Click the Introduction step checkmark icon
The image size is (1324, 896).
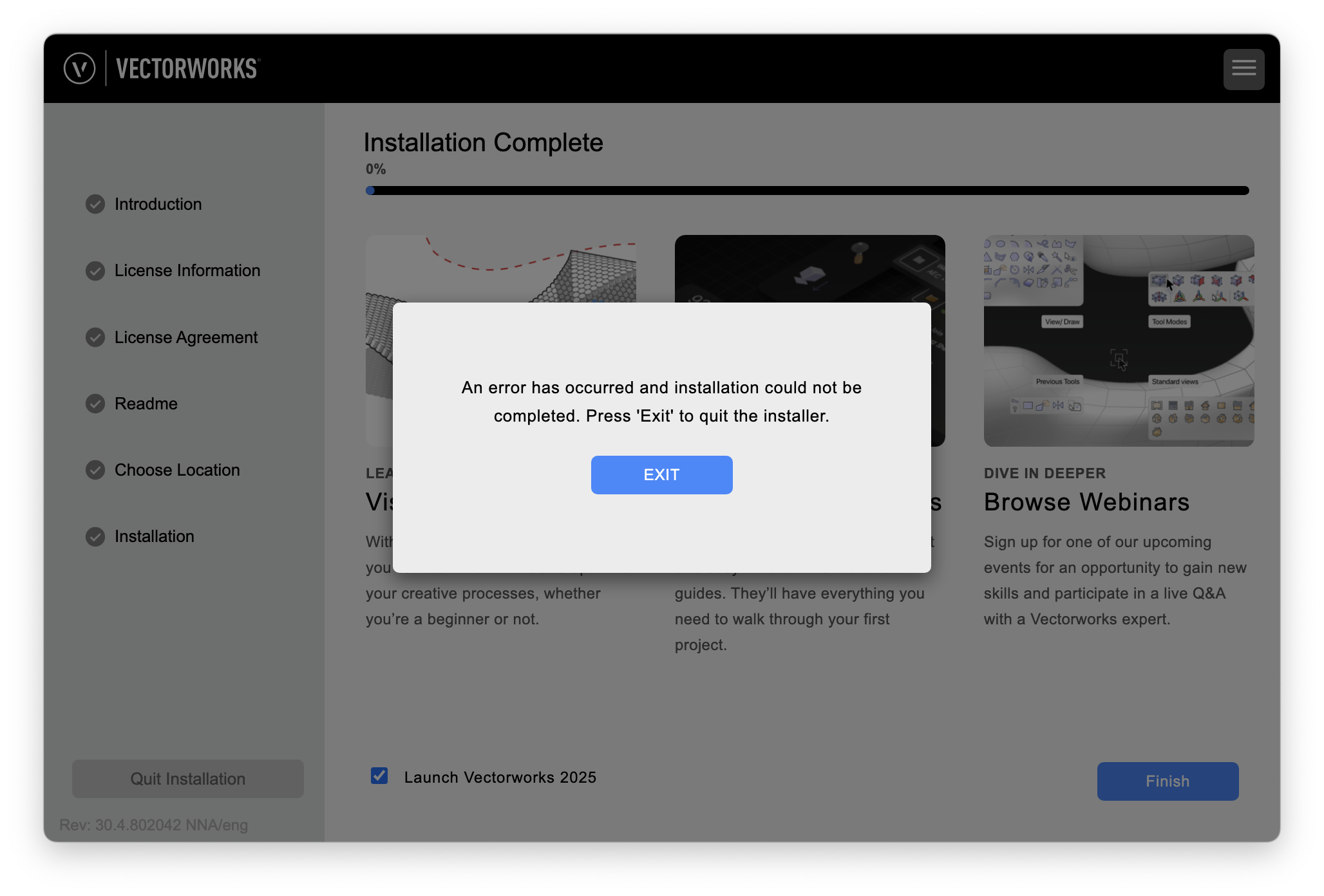(95, 204)
